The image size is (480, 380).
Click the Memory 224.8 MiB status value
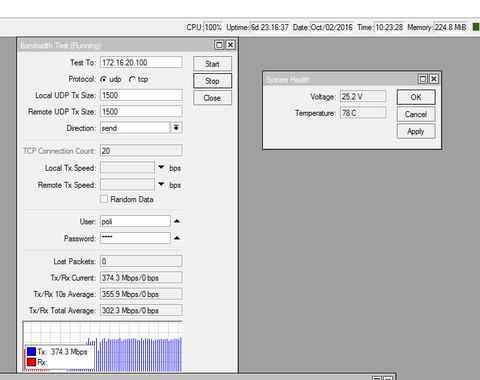[x=450, y=27]
